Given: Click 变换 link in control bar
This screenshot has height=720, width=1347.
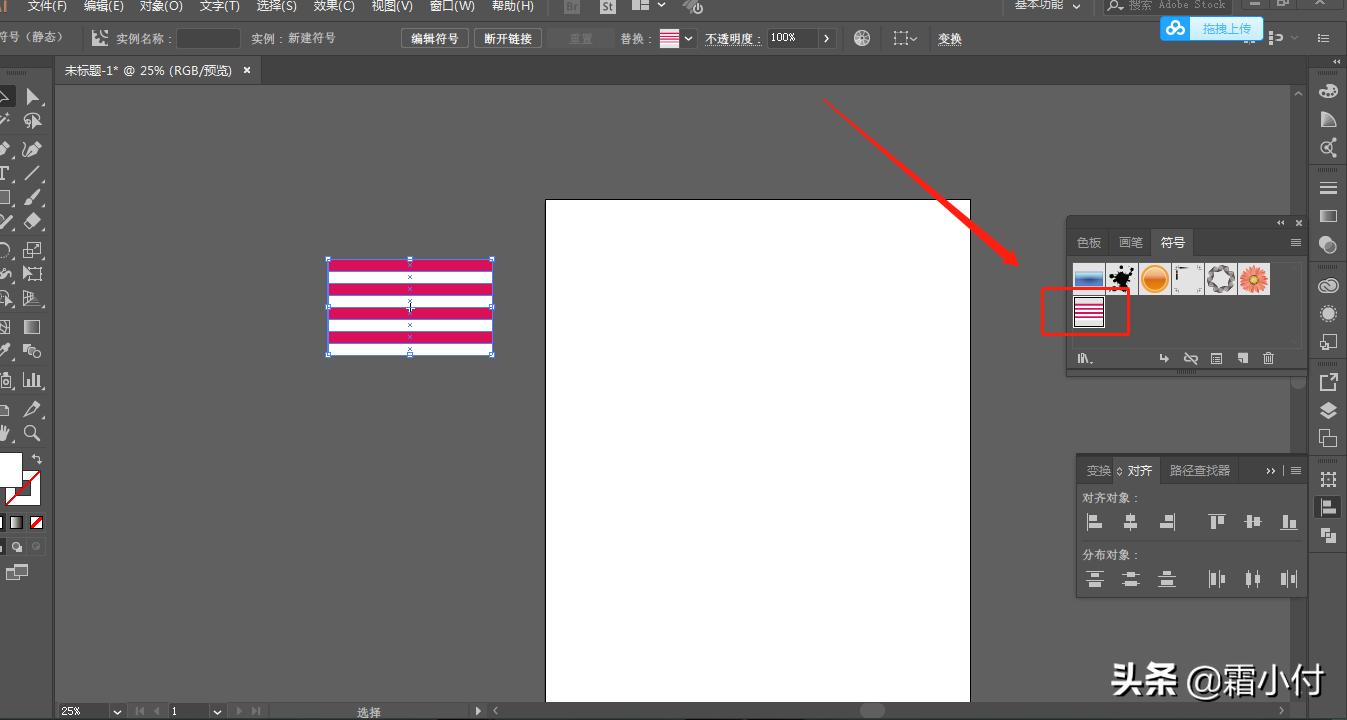Looking at the screenshot, I should coord(949,39).
